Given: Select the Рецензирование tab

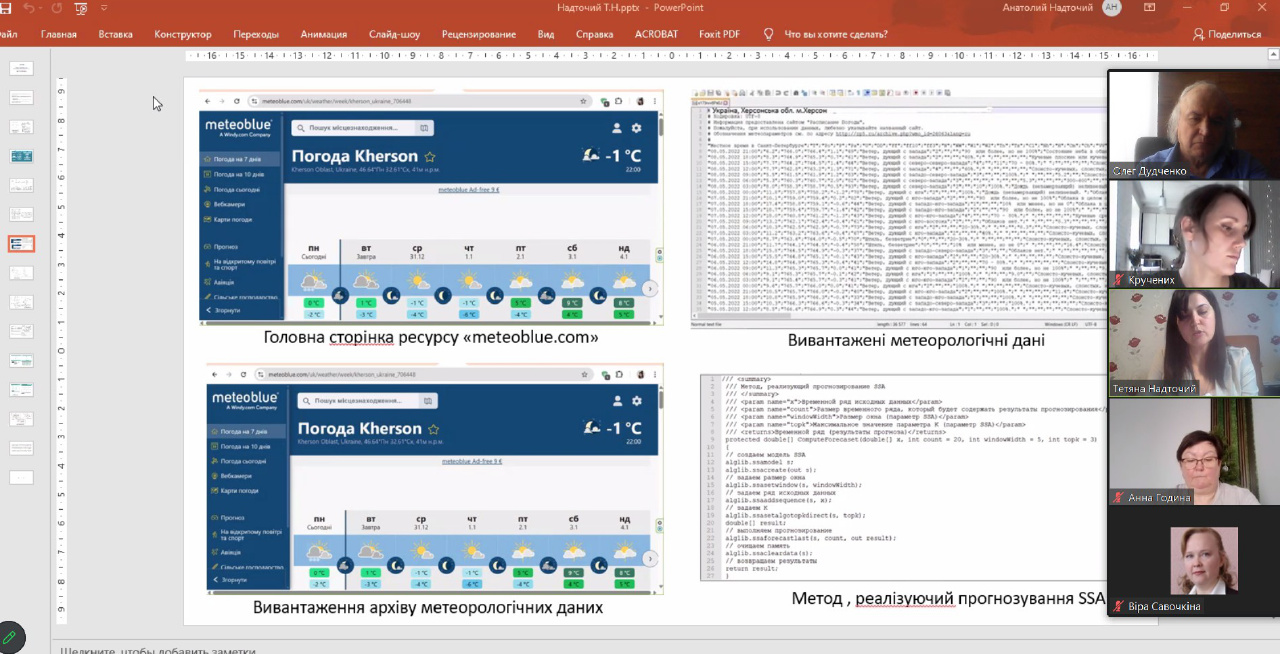Looking at the screenshot, I should pyautogui.click(x=478, y=34).
